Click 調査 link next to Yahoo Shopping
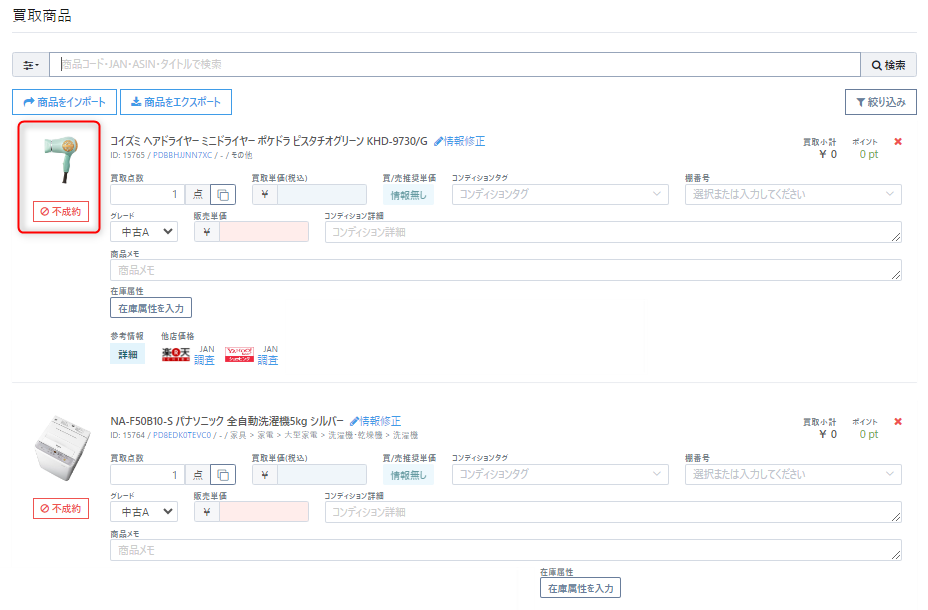 click(268, 360)
